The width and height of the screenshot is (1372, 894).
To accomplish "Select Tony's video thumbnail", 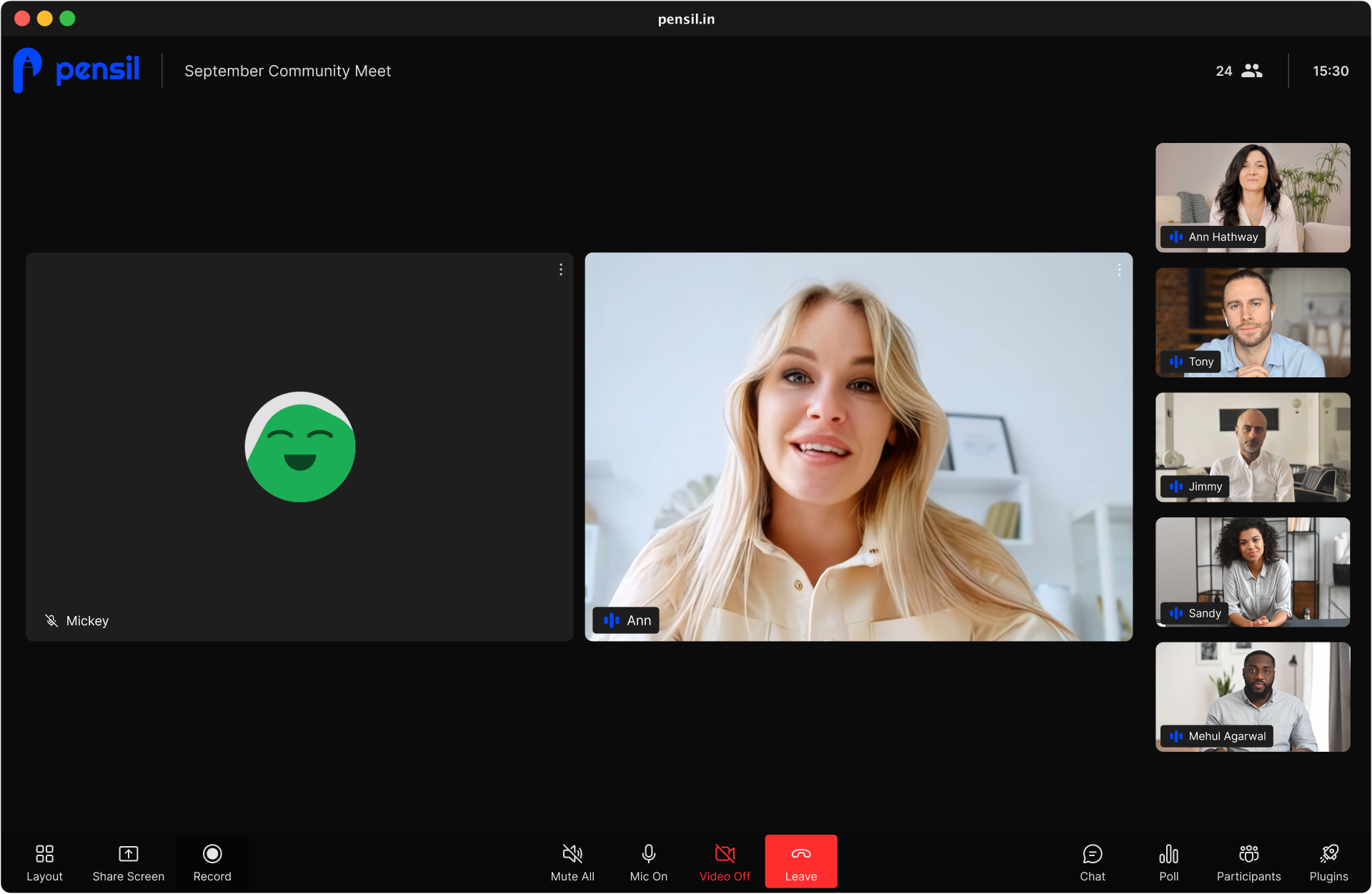I will point(1253,322).
